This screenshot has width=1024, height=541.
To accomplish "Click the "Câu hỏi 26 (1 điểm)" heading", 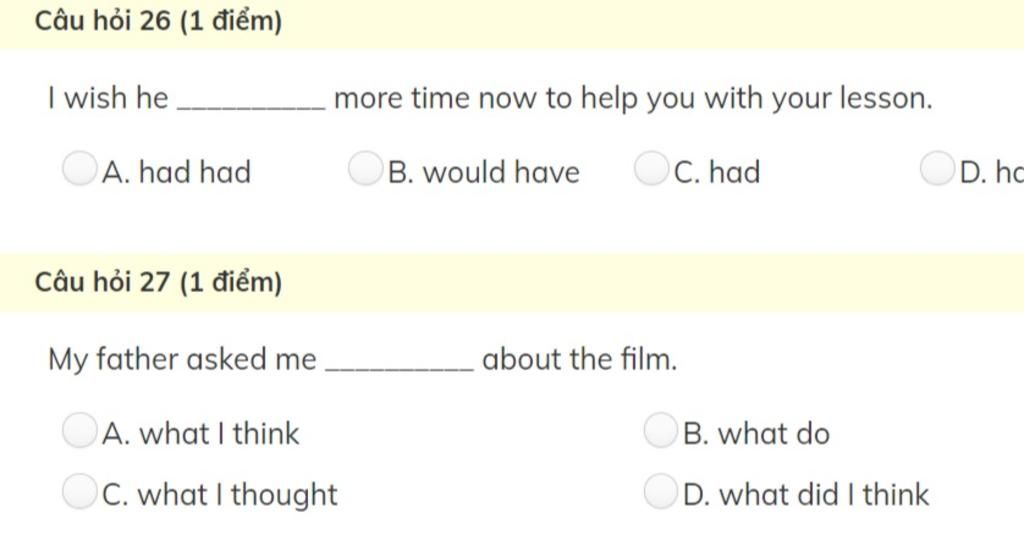I will 158,21.
